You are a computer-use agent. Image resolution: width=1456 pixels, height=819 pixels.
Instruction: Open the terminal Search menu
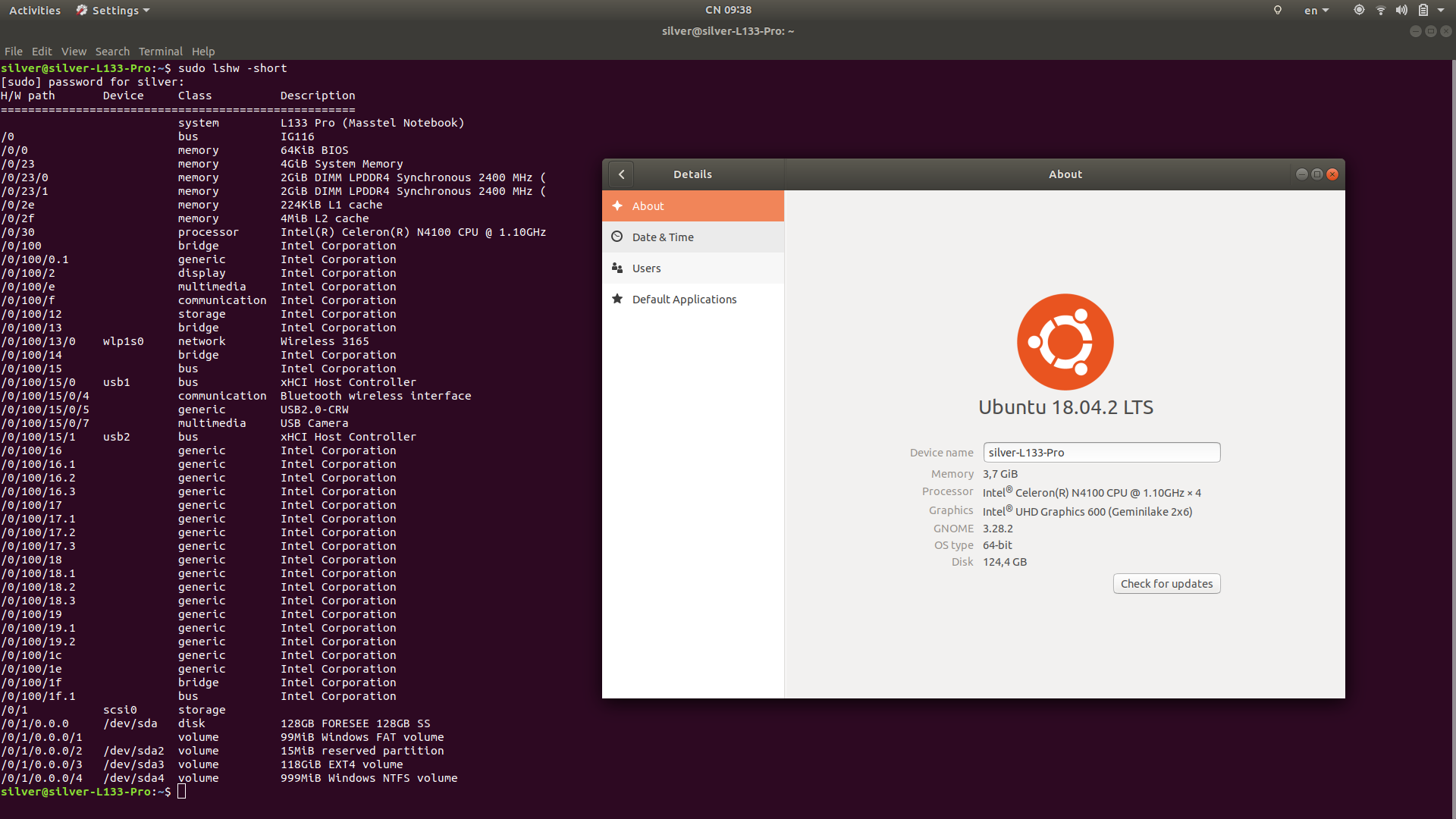click(x=112, y=52)
